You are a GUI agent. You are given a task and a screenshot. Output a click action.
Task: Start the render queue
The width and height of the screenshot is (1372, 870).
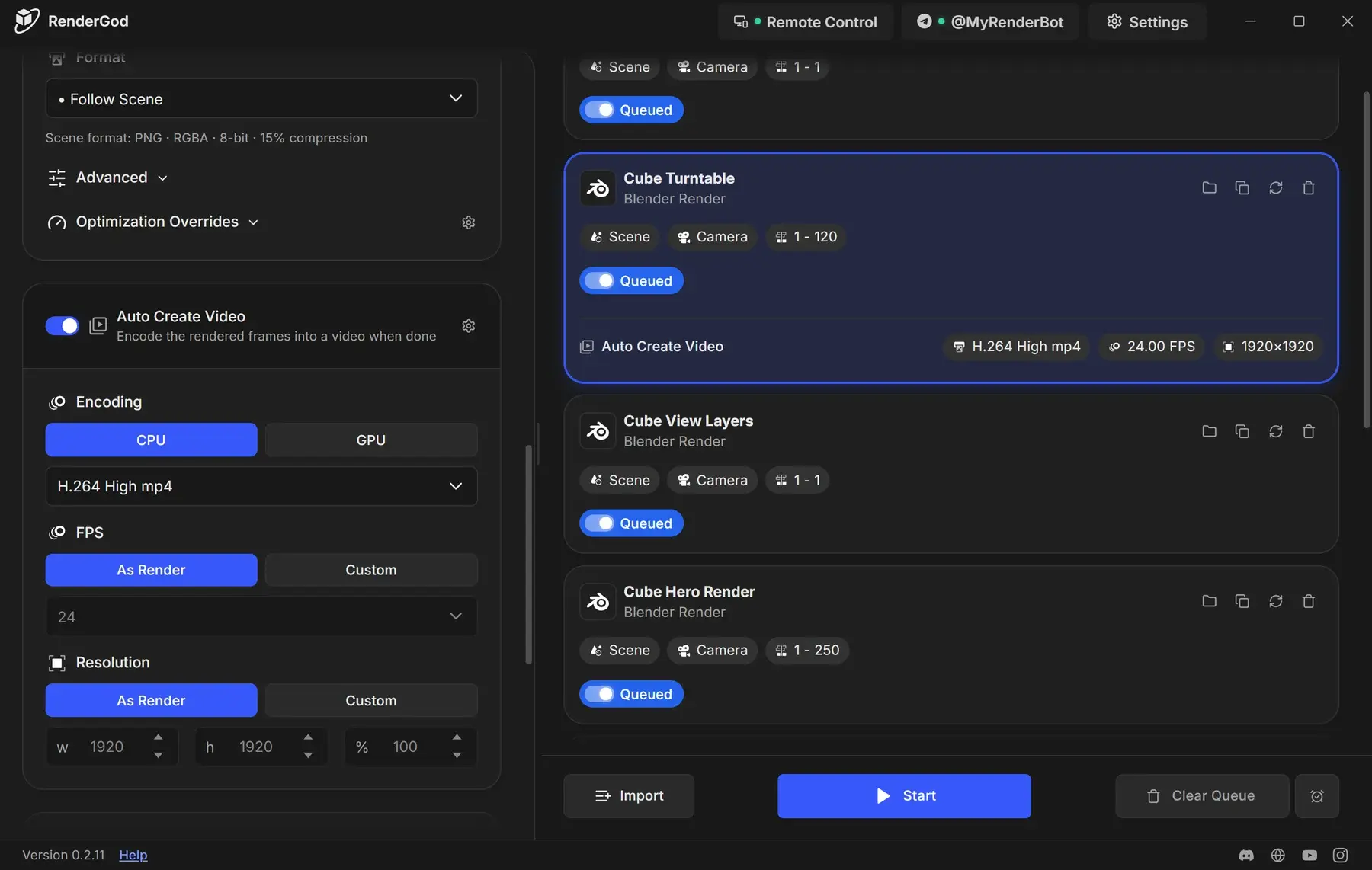(x=904, y=796)
